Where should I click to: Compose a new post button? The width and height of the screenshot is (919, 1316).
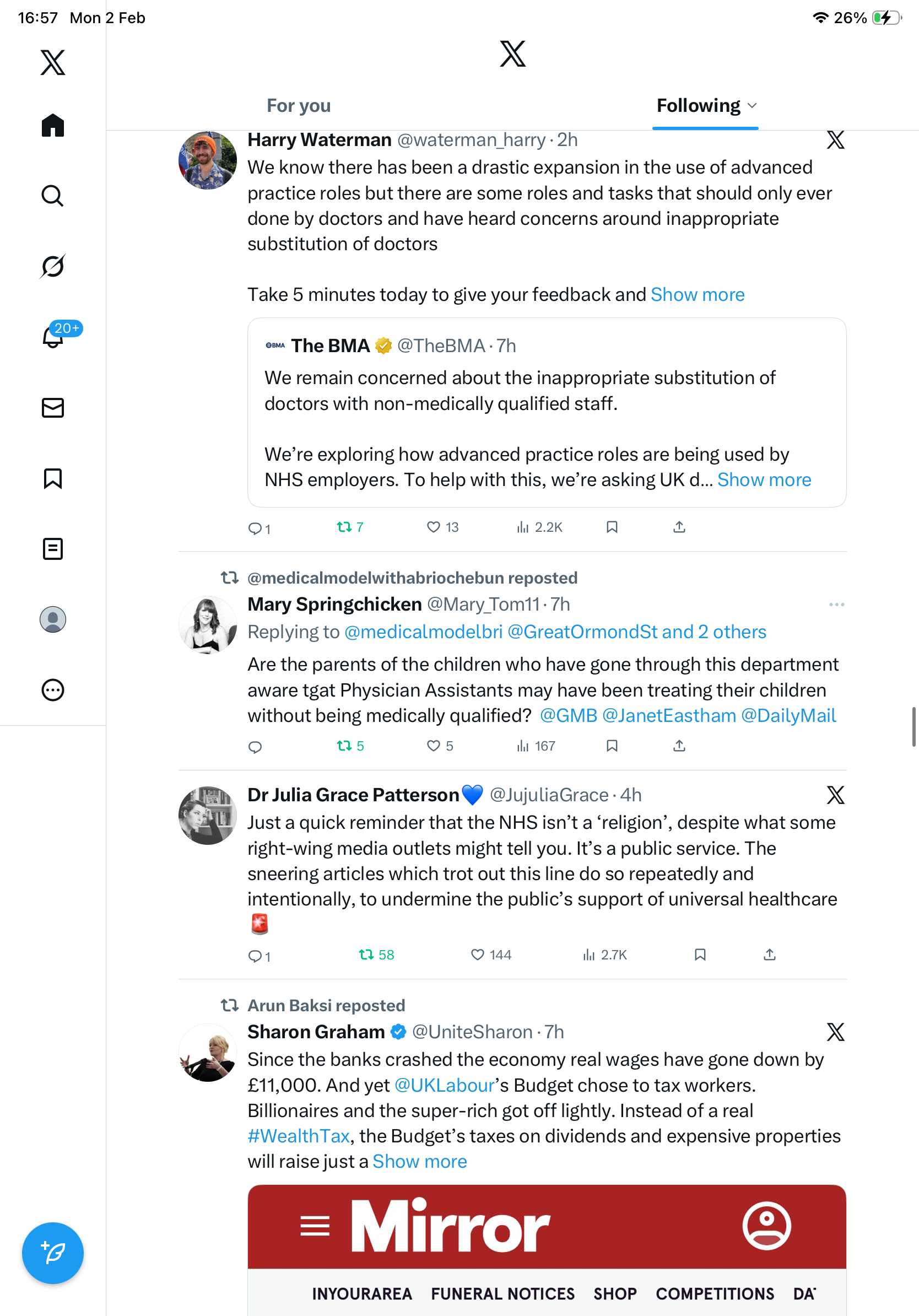53,1253
